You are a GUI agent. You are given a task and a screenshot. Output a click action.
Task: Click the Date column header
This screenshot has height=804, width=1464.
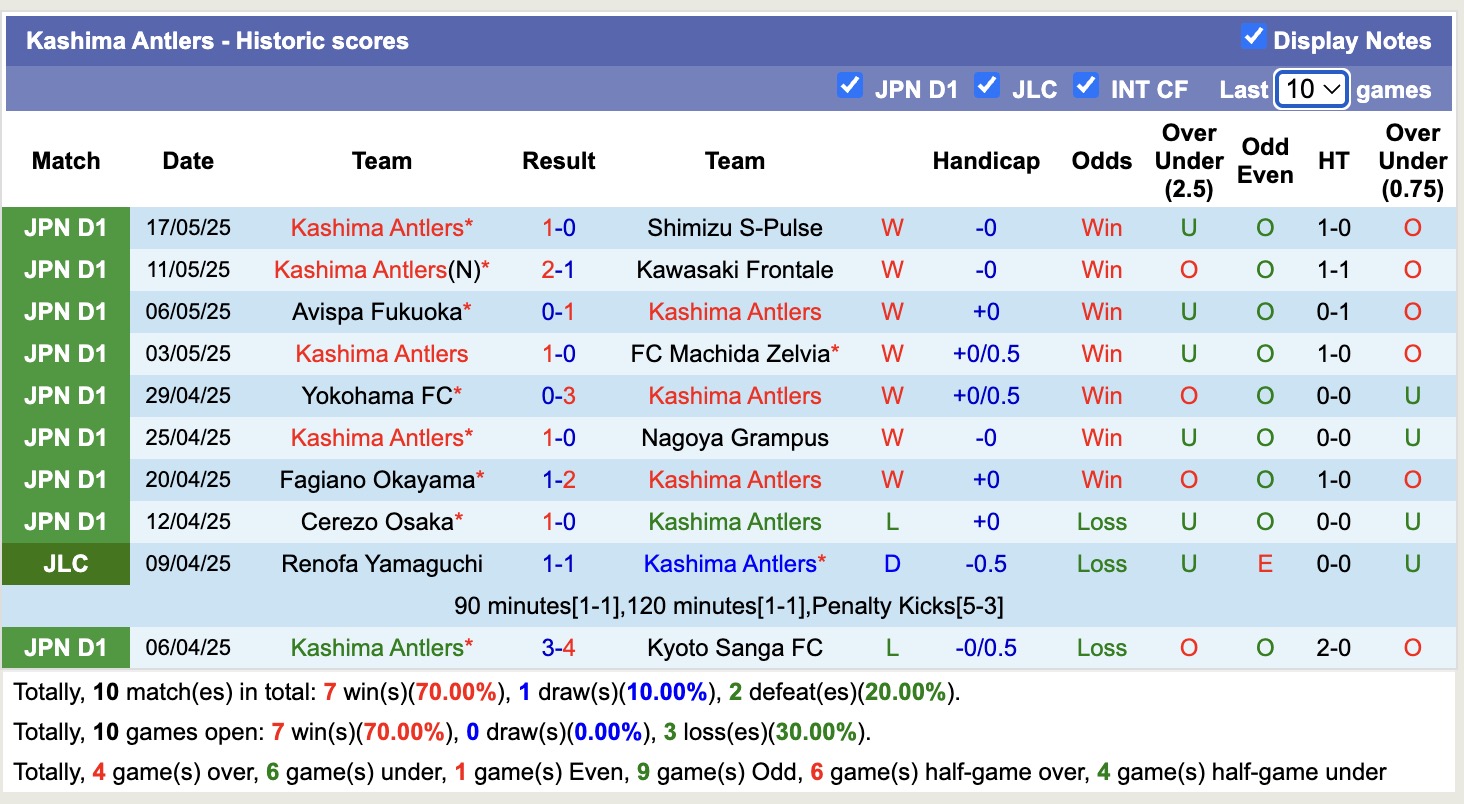click(188, 160)
